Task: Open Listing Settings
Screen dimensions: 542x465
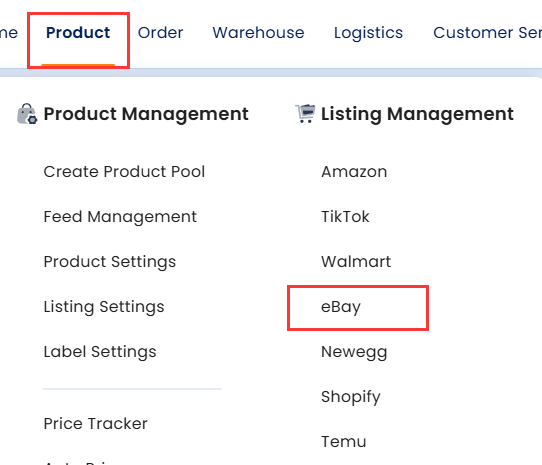Action: (x=104, y=307)
